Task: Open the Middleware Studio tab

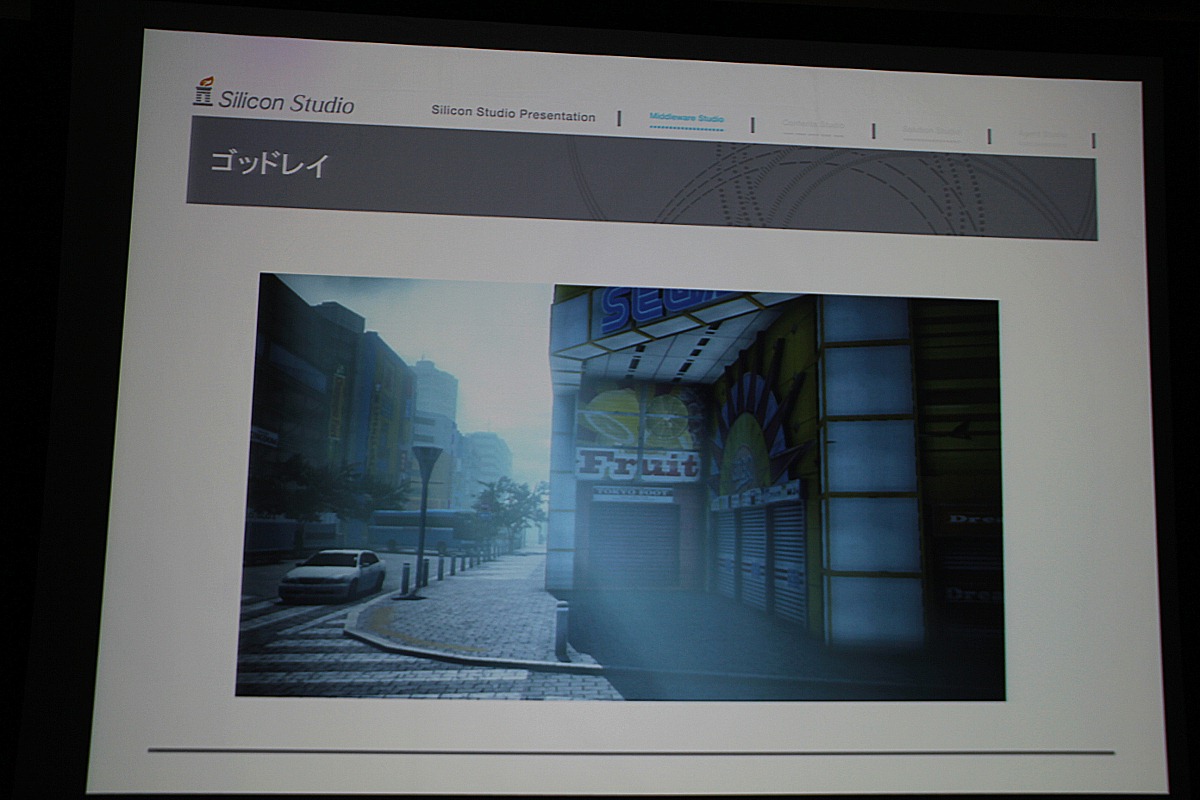Action: [x=686, y=119]
